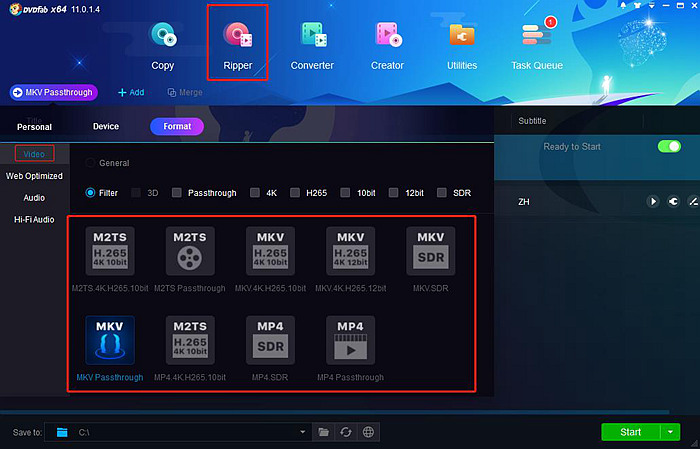Select the Audio category
Viewport: 700px width, 449px height.
pyautogui.click(x=34, y=198)
